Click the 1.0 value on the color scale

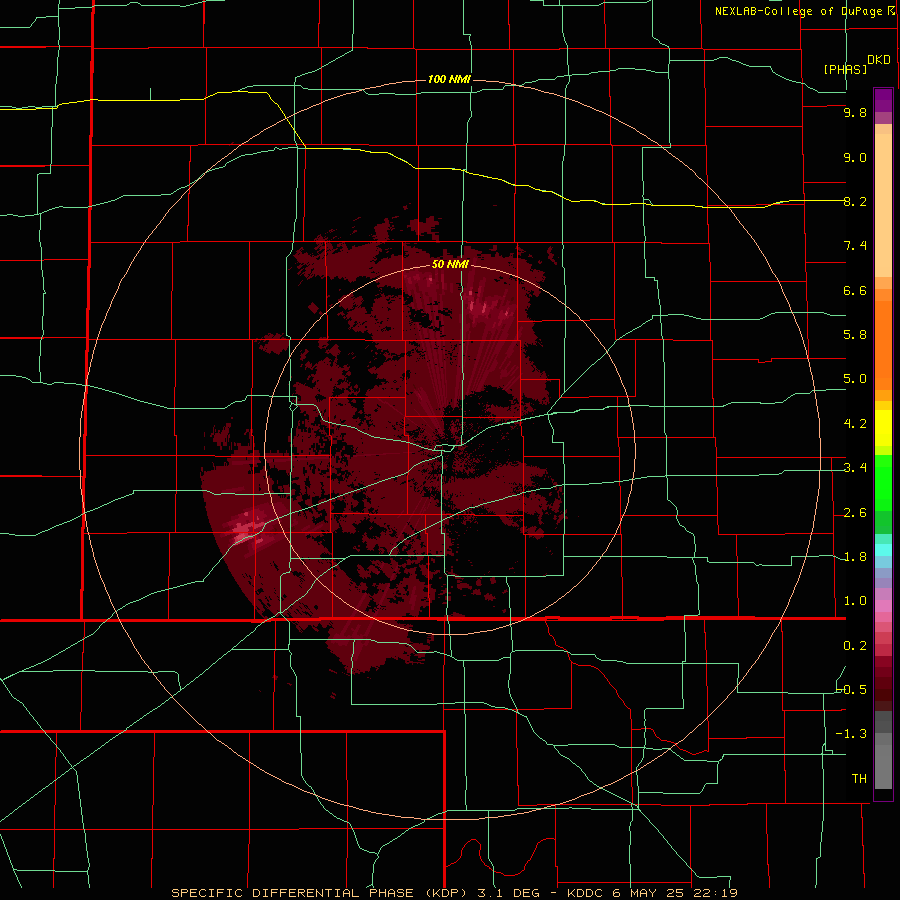tap(855, 601)
